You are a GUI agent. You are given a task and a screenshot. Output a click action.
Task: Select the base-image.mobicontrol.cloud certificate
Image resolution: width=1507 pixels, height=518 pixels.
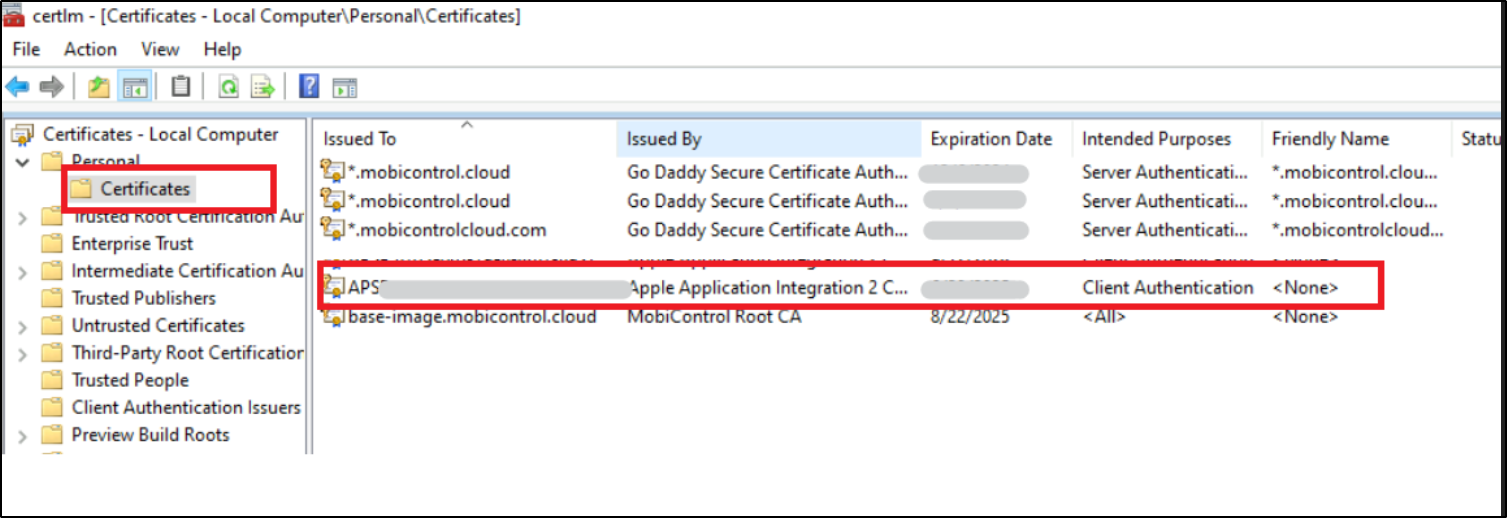471,317
